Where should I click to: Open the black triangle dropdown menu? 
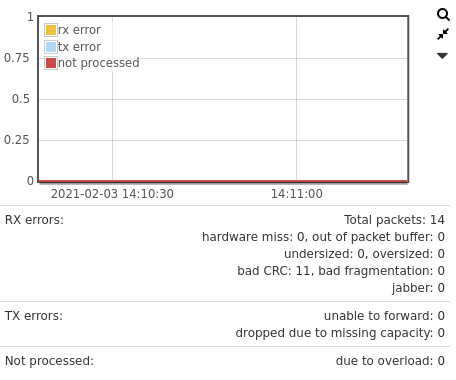442,56
